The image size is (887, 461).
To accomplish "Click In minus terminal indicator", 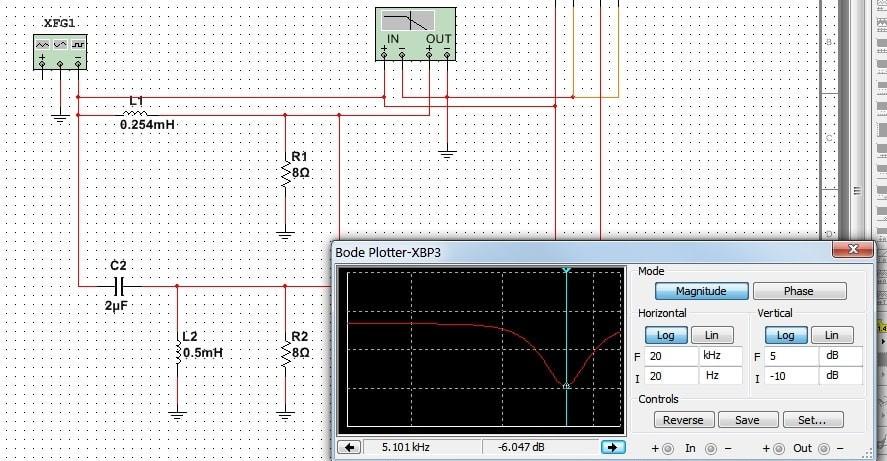I will pos(711,449).
